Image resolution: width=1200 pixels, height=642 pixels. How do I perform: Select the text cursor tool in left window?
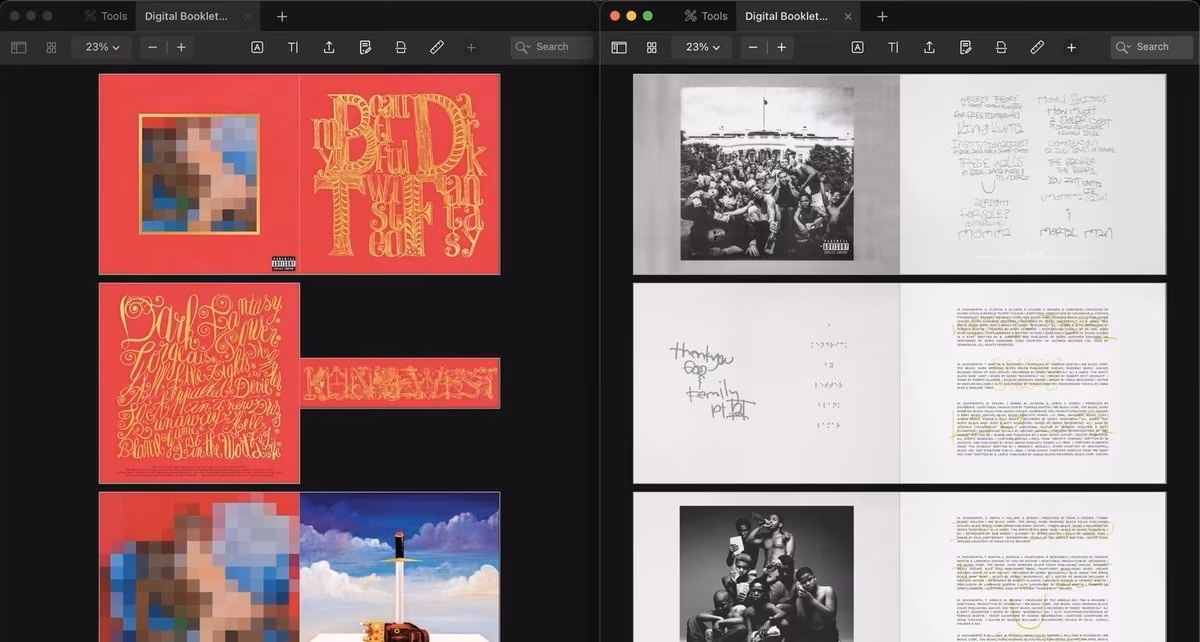pyautogui.click(x=293, y=47)
